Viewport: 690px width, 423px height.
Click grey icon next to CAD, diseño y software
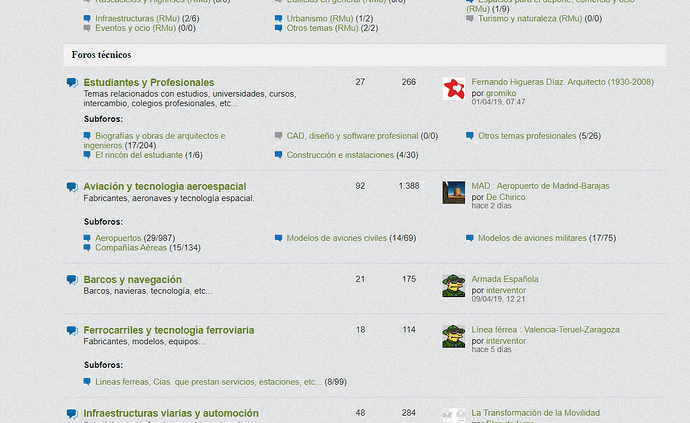pos(278,136)
